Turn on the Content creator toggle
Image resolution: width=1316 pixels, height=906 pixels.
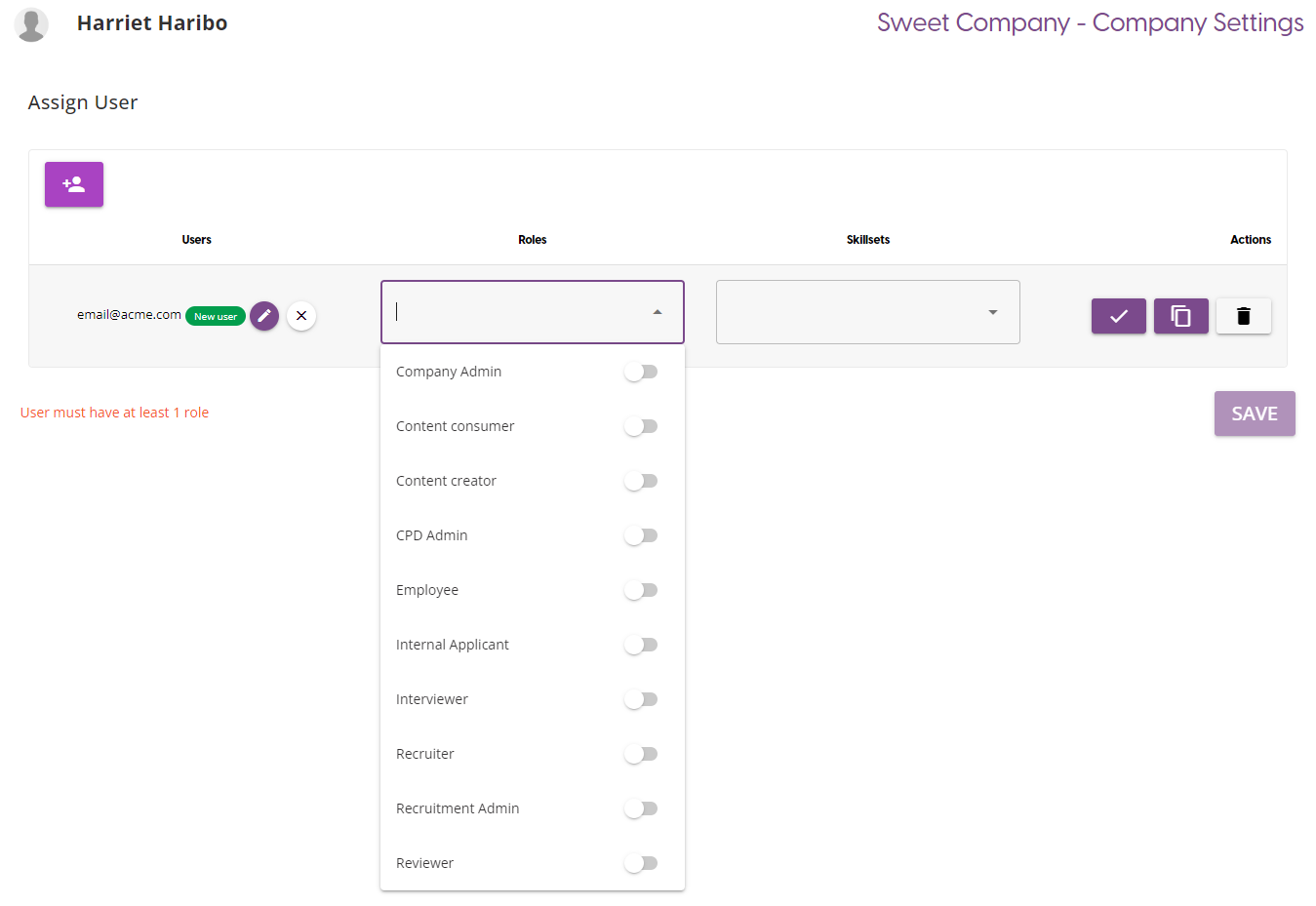tap(641, 481)
